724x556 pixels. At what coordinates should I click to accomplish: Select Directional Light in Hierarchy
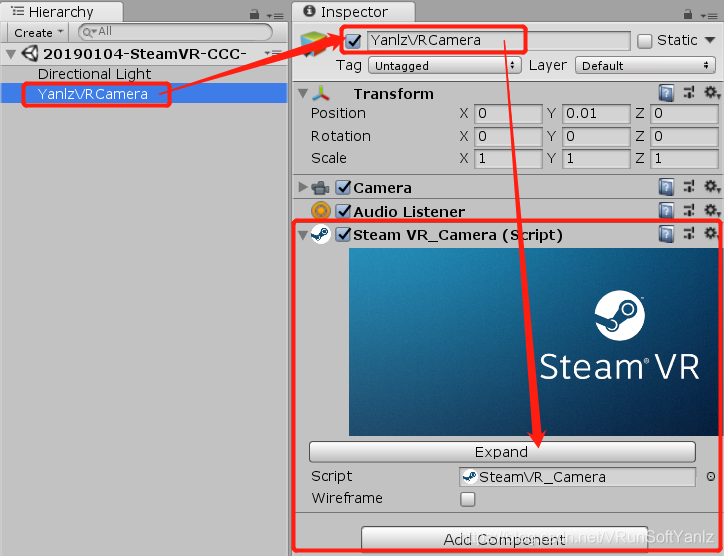coord(94,74)
